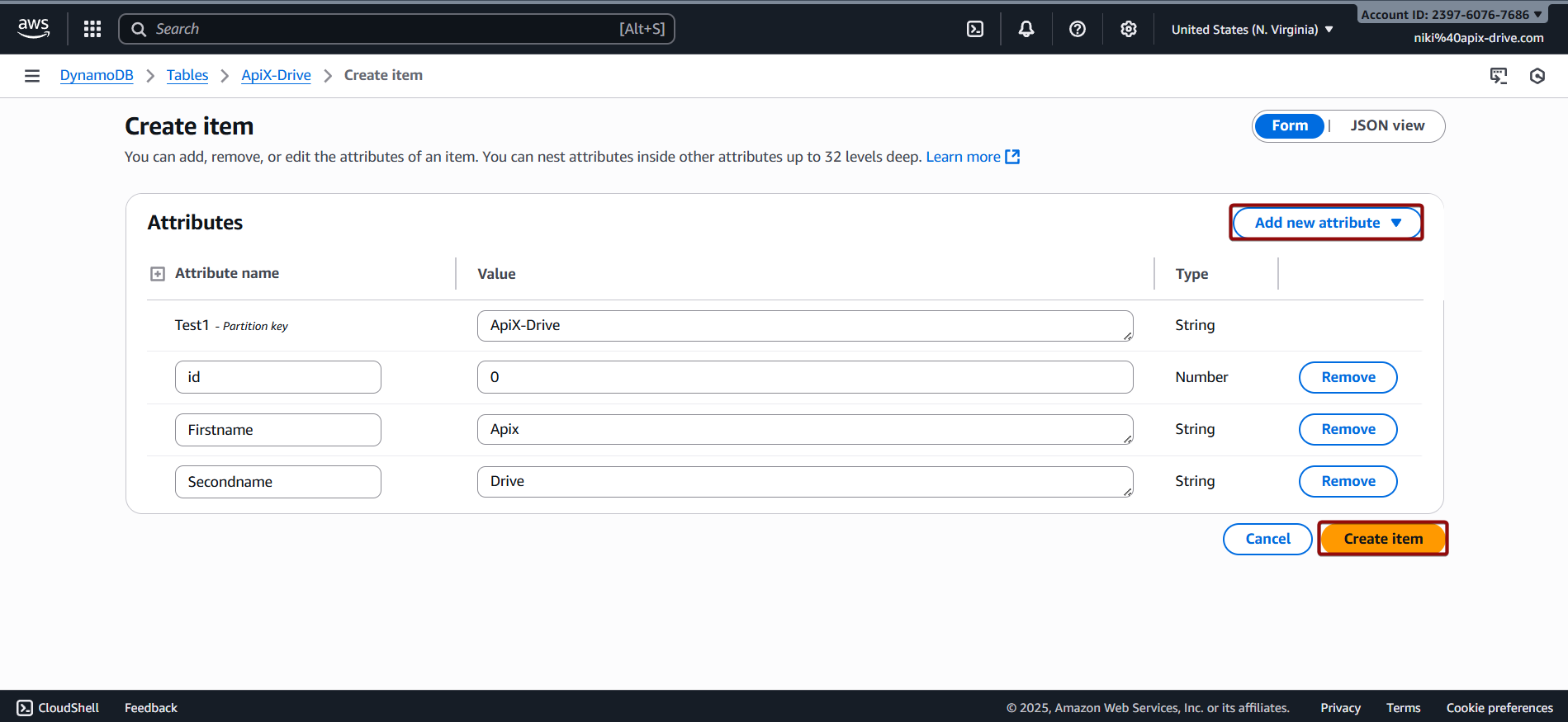Click the AWS logo home icon
1568x722 pixels.
(33, 28)
